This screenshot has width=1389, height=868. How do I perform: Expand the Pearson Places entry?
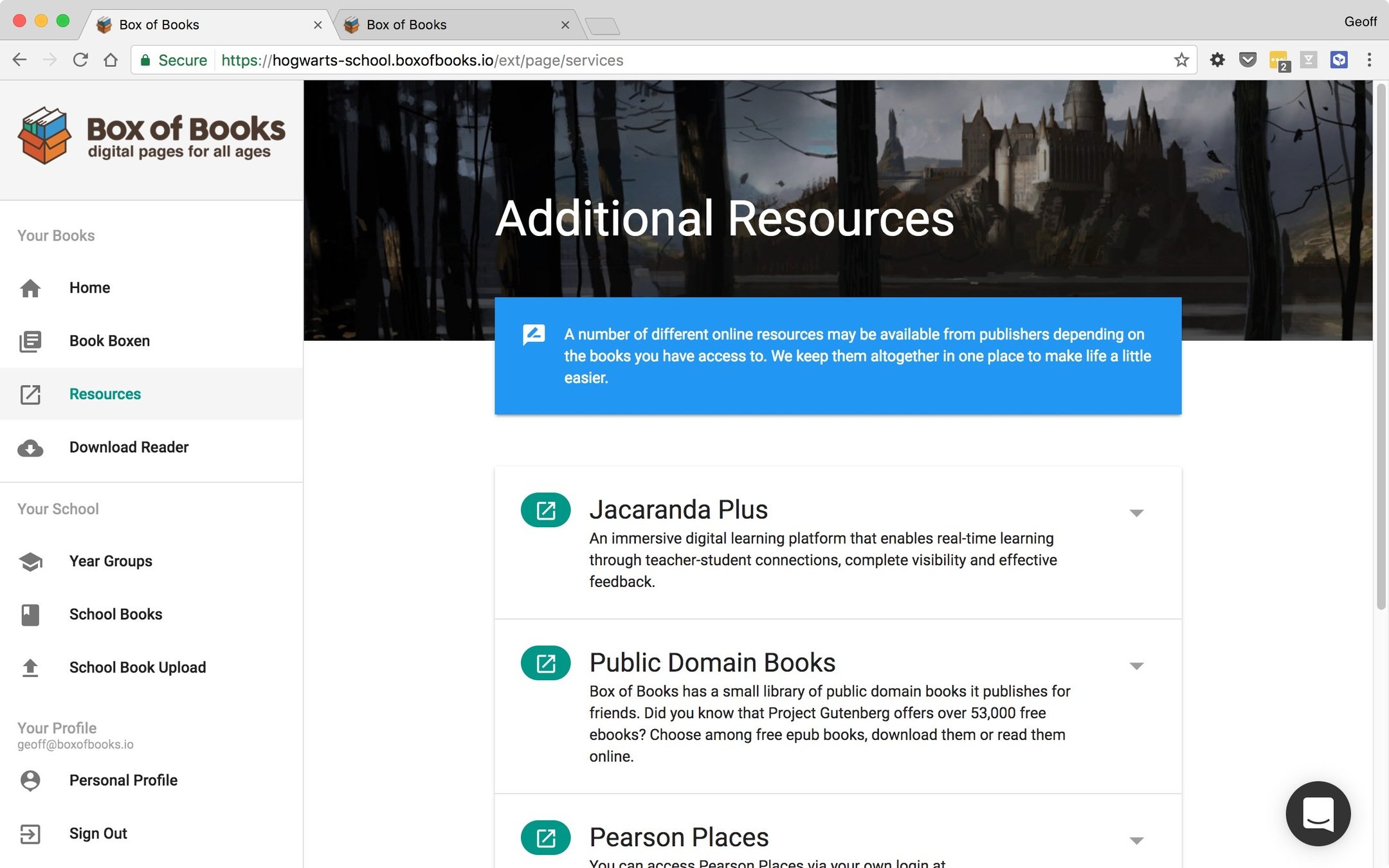(x=1136, y=840)
